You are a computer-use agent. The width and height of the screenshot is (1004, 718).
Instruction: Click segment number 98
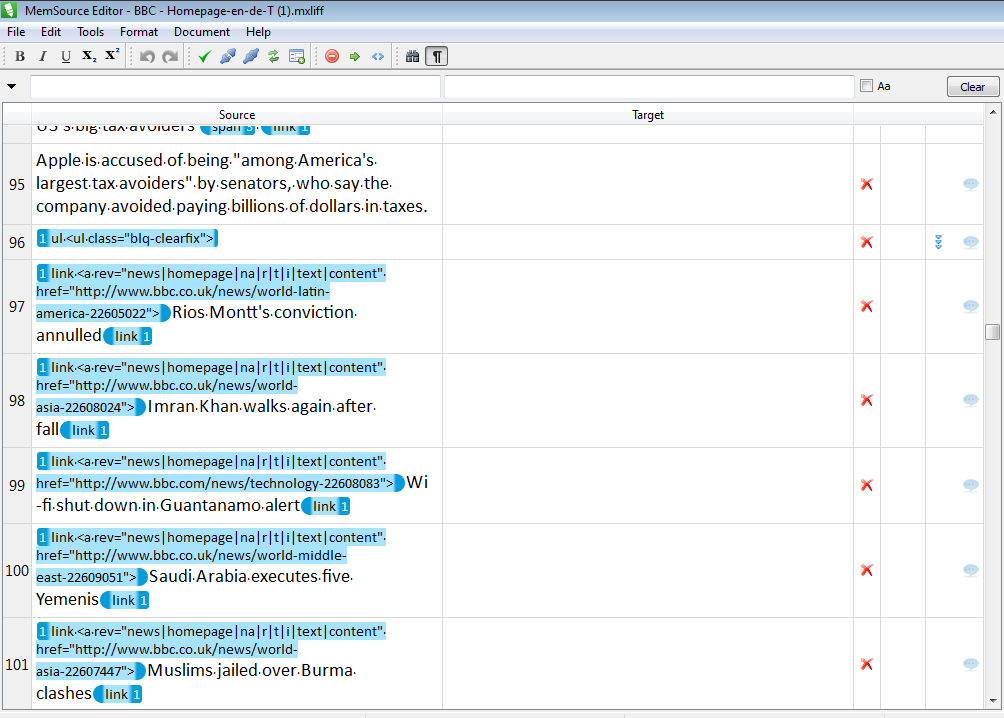point(17,401)
